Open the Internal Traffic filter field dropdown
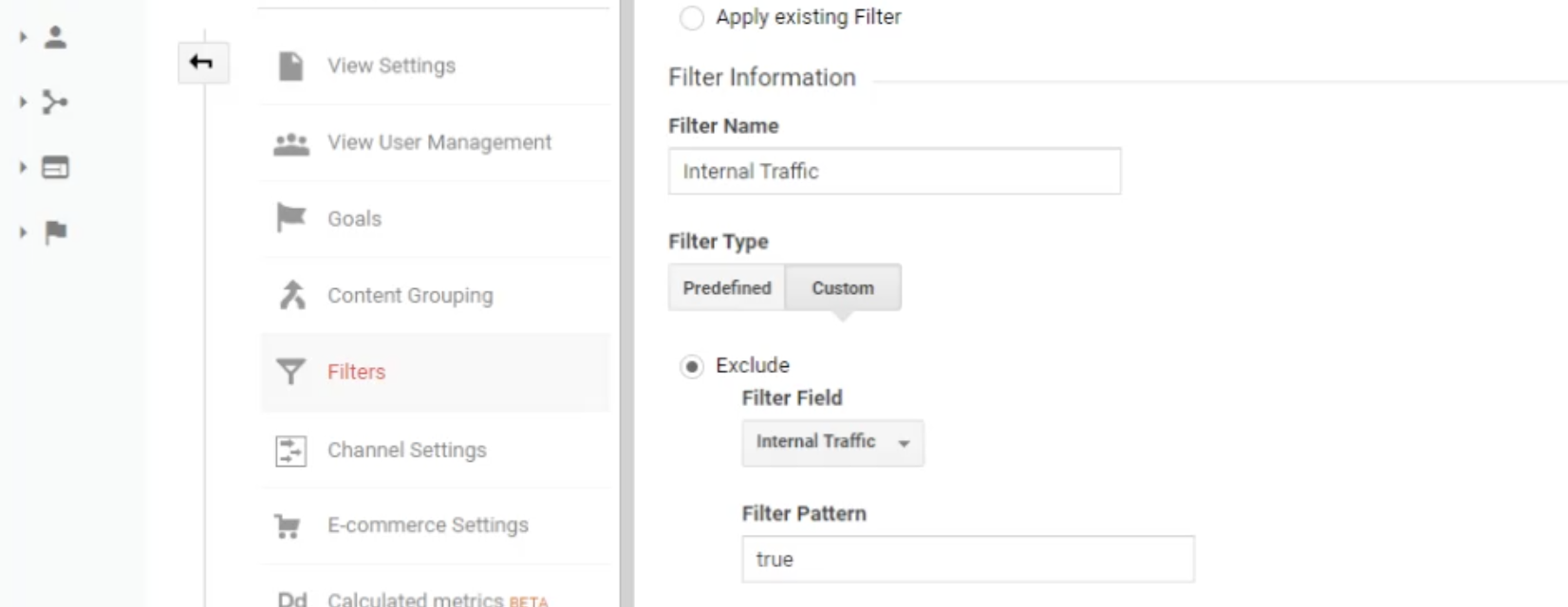This screenshot has height=607, width=1568. (832, 443)
